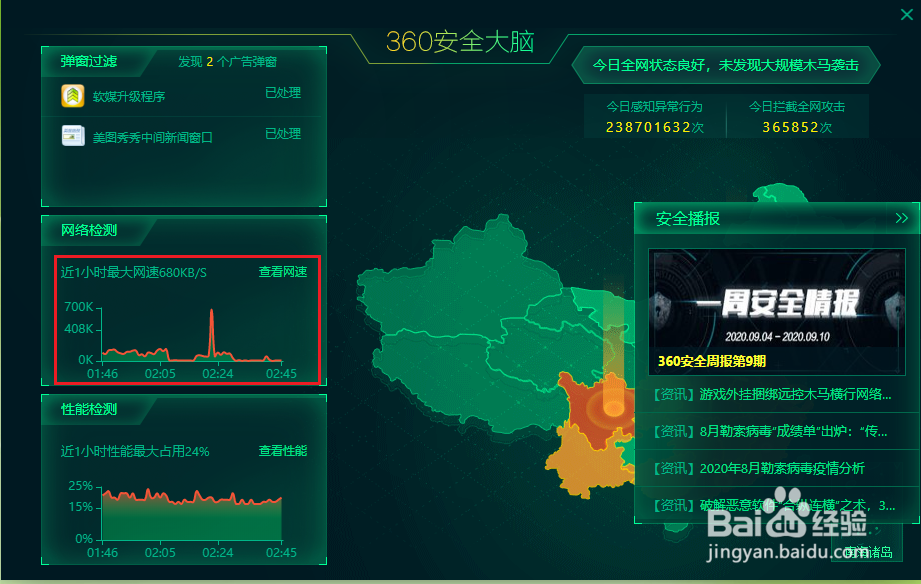
Task: Open the 8月勒索病毒成绩单 news item
Action: 770,430
